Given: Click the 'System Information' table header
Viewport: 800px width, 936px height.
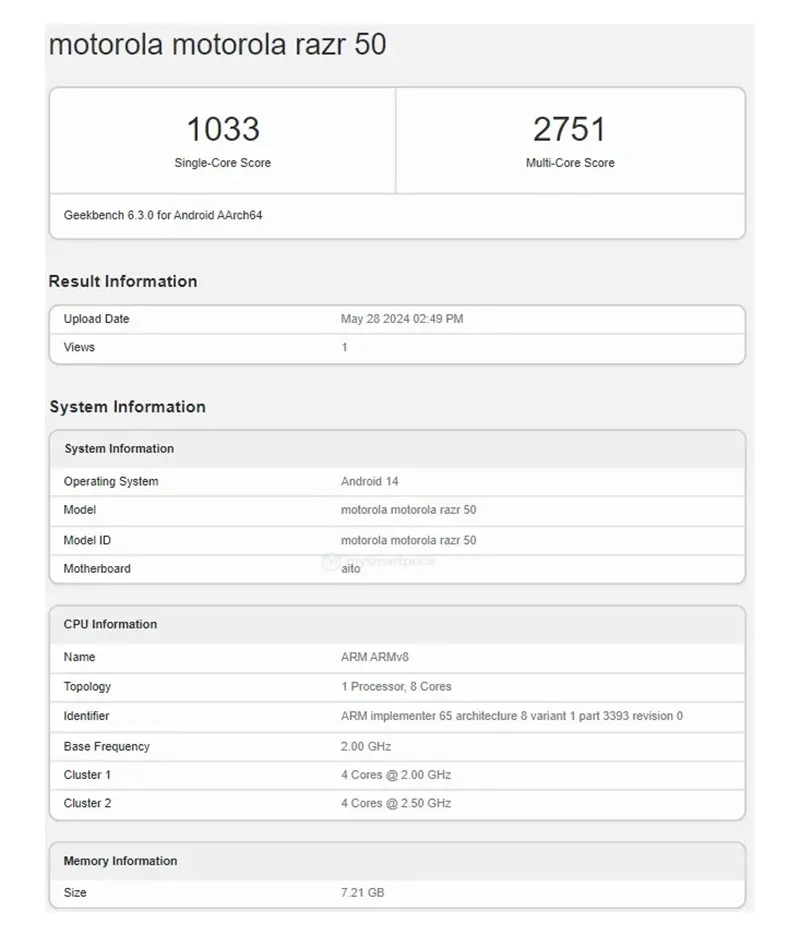Looking at the screenshot, I should tap(119, 448).
